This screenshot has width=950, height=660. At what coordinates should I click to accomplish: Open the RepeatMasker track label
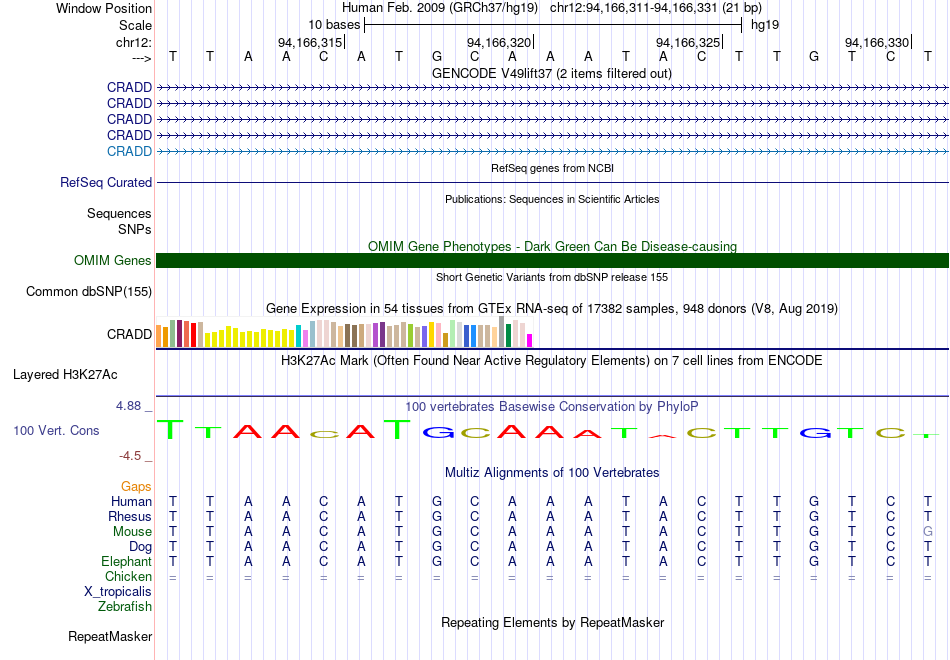[x=110, y=636]
